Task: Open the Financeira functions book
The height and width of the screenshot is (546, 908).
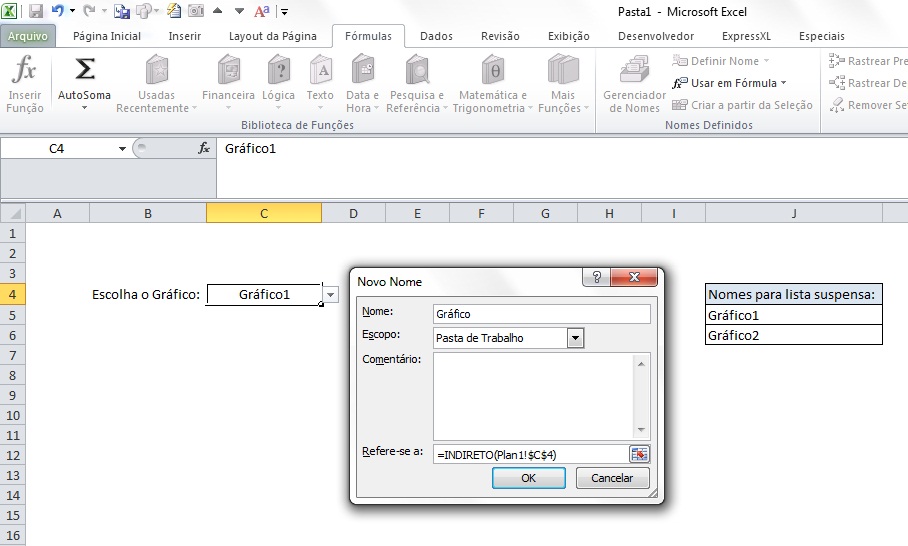Action: (229, 69)
